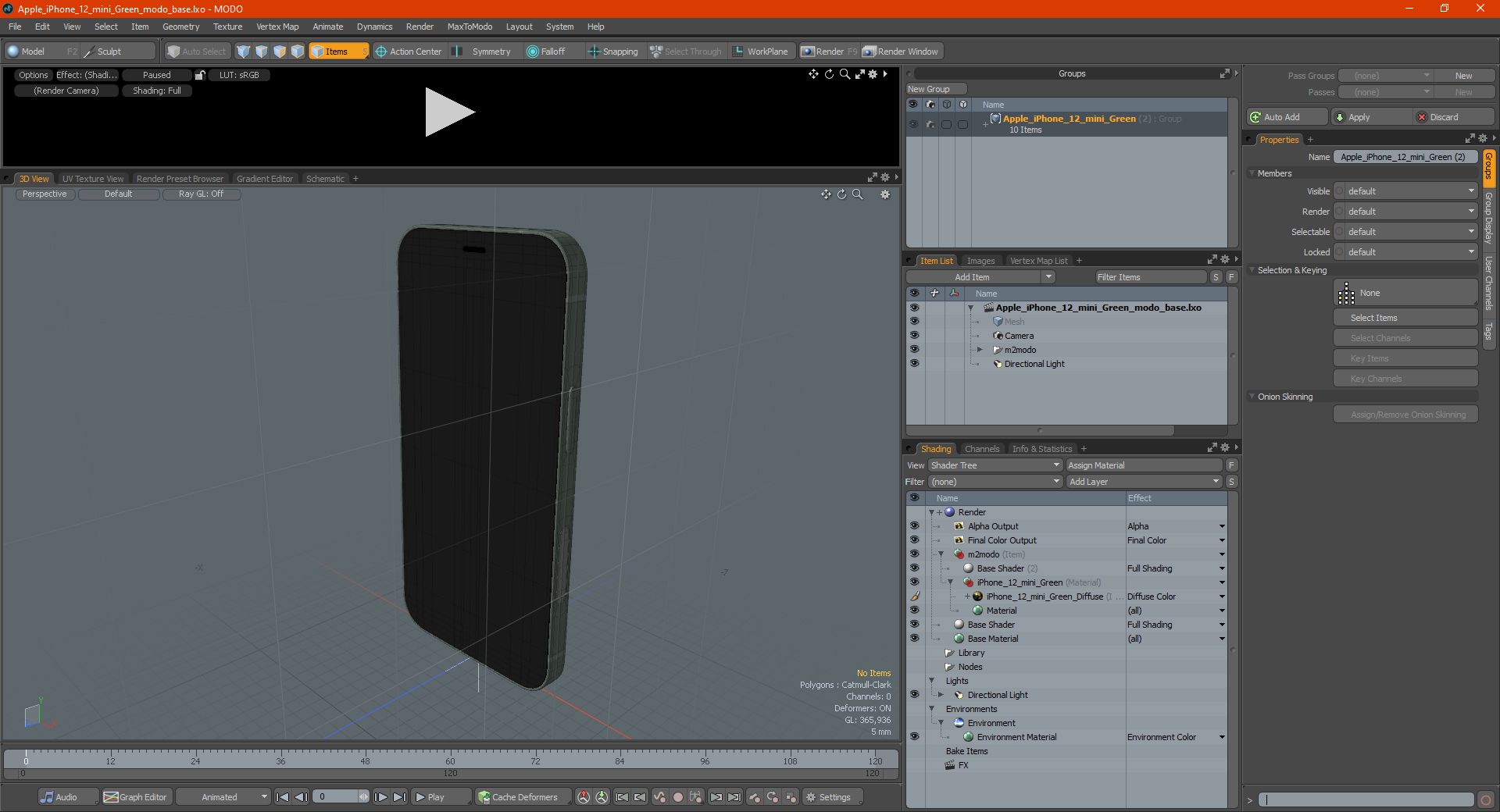Toggle visibility of Environment Material layer
Screen dimensions: 1500x812
point(914,737)
